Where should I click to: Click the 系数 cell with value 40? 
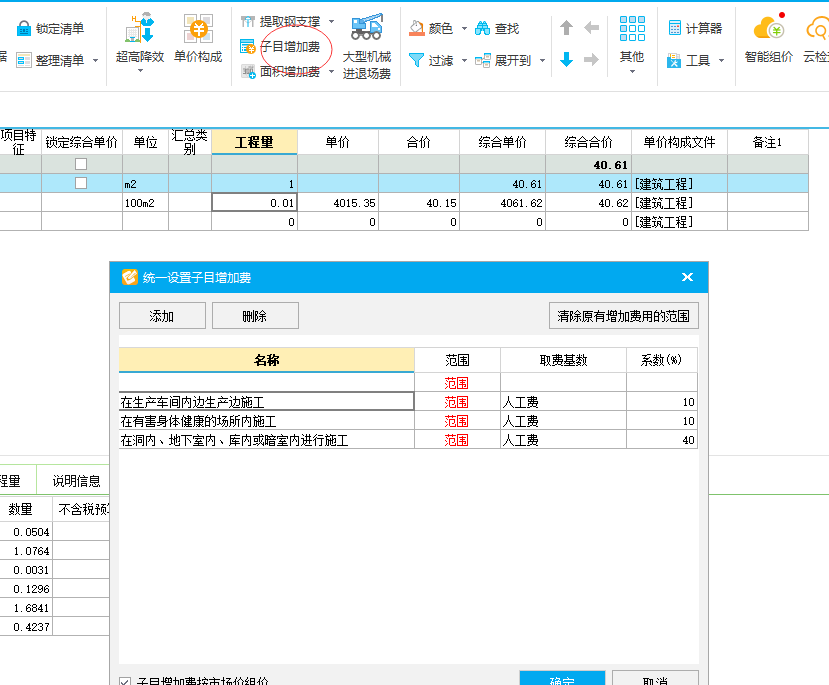coord(662,440)
